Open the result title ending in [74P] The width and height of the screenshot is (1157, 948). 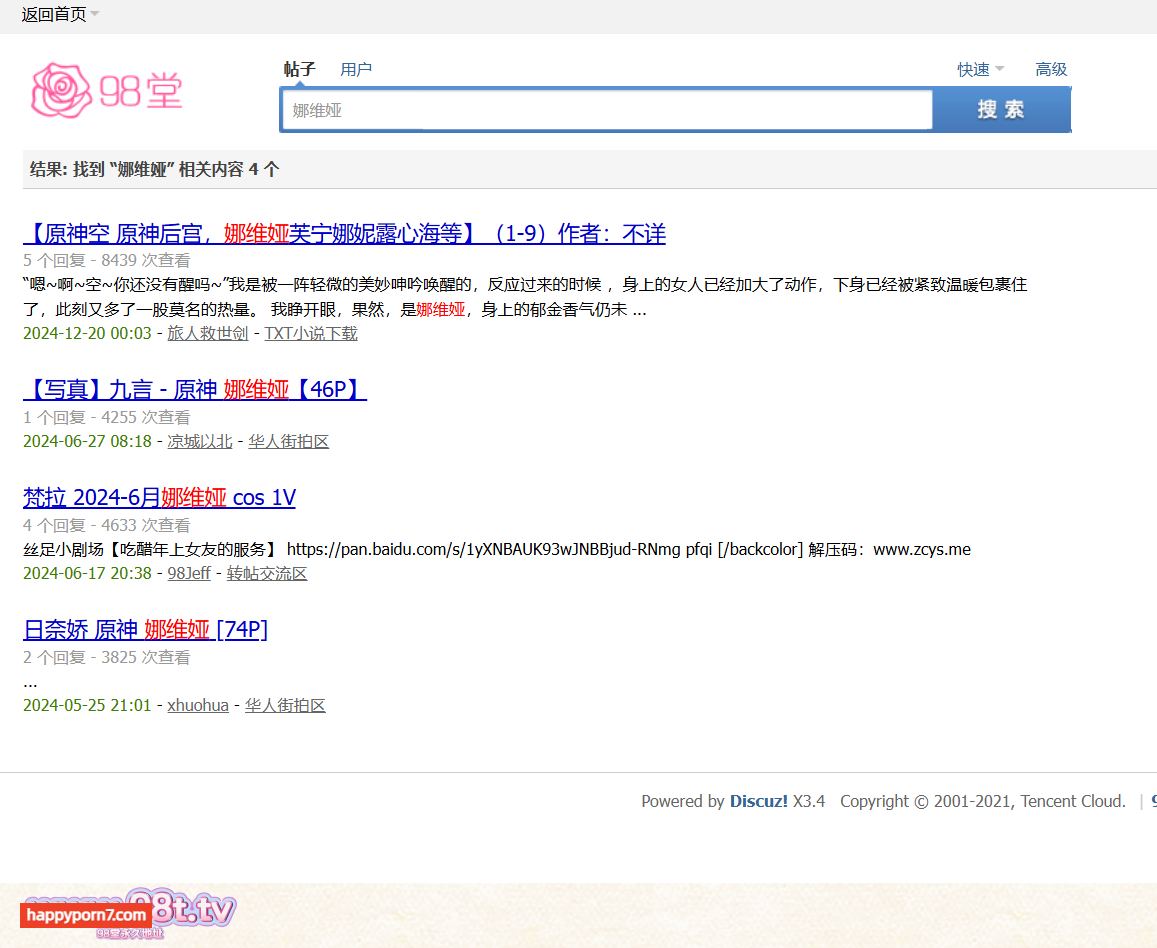click(145, 630)
